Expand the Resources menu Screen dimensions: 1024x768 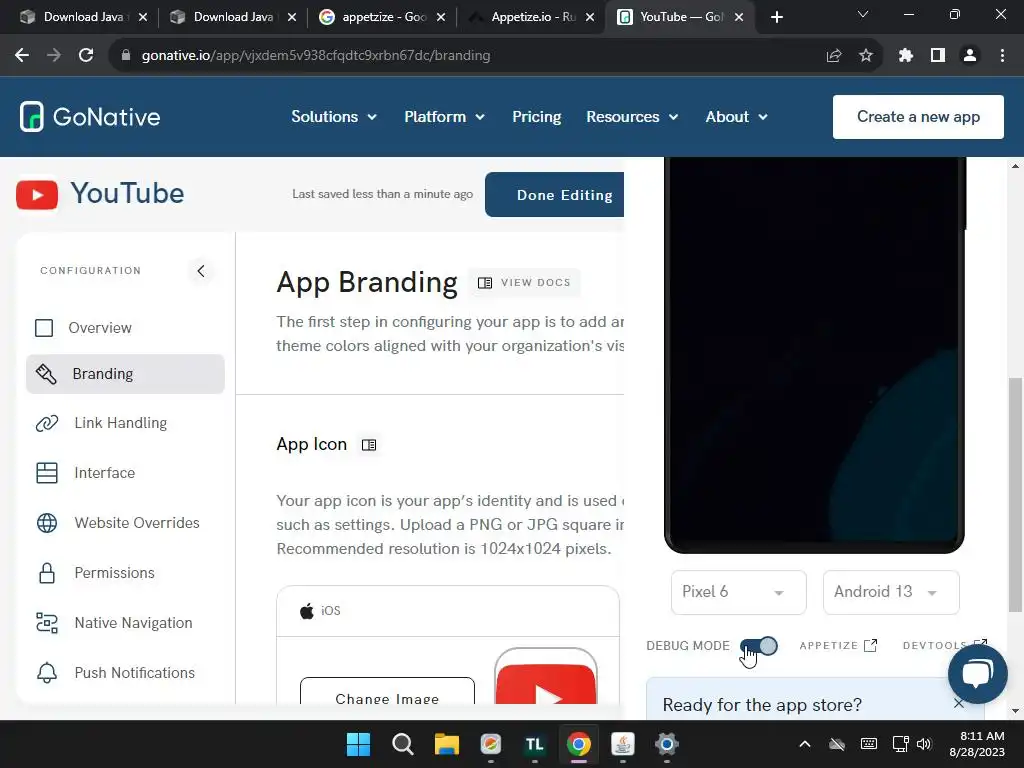click(632, 117)
